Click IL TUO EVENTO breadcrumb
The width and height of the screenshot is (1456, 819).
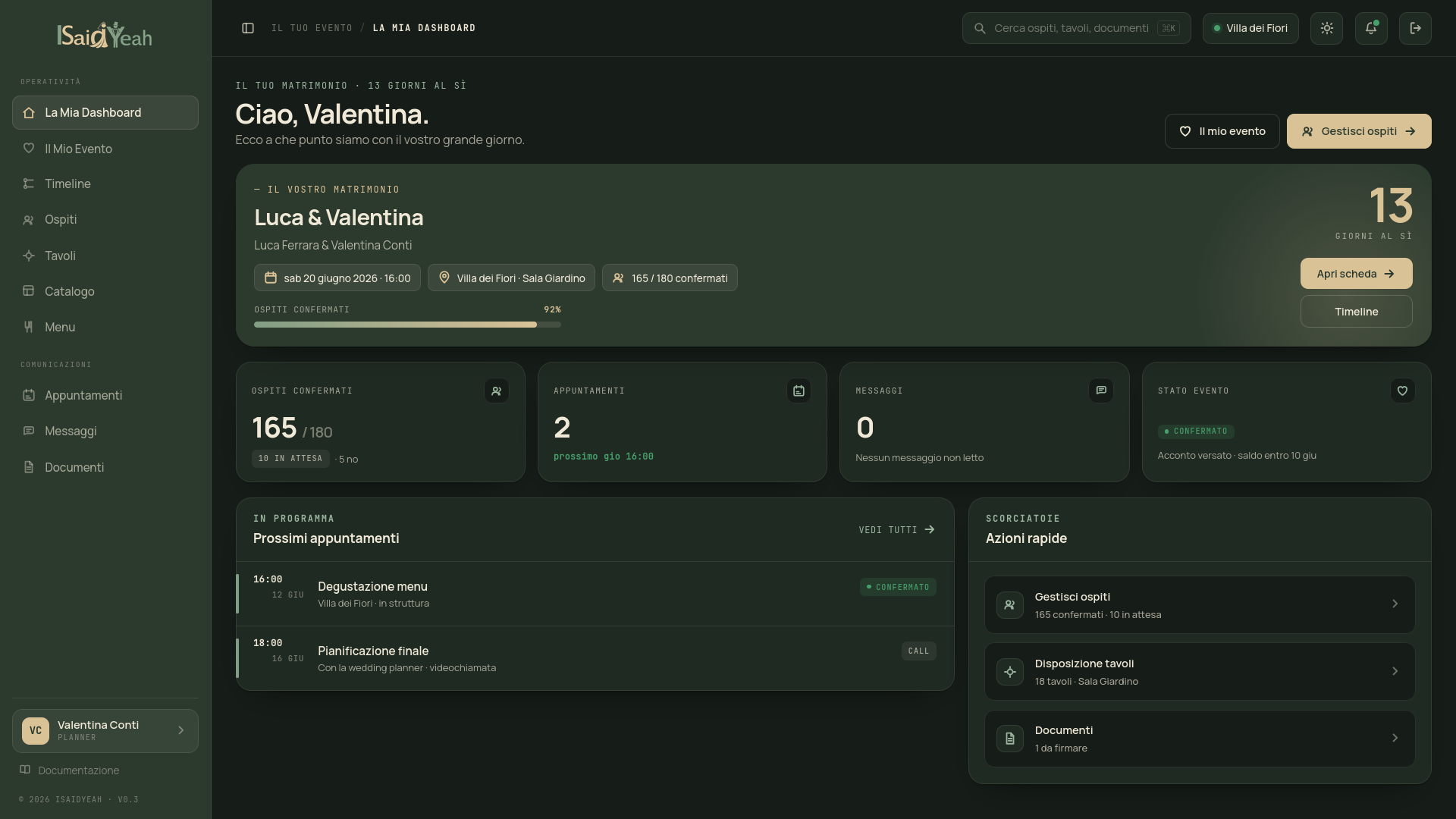point(312,28)
